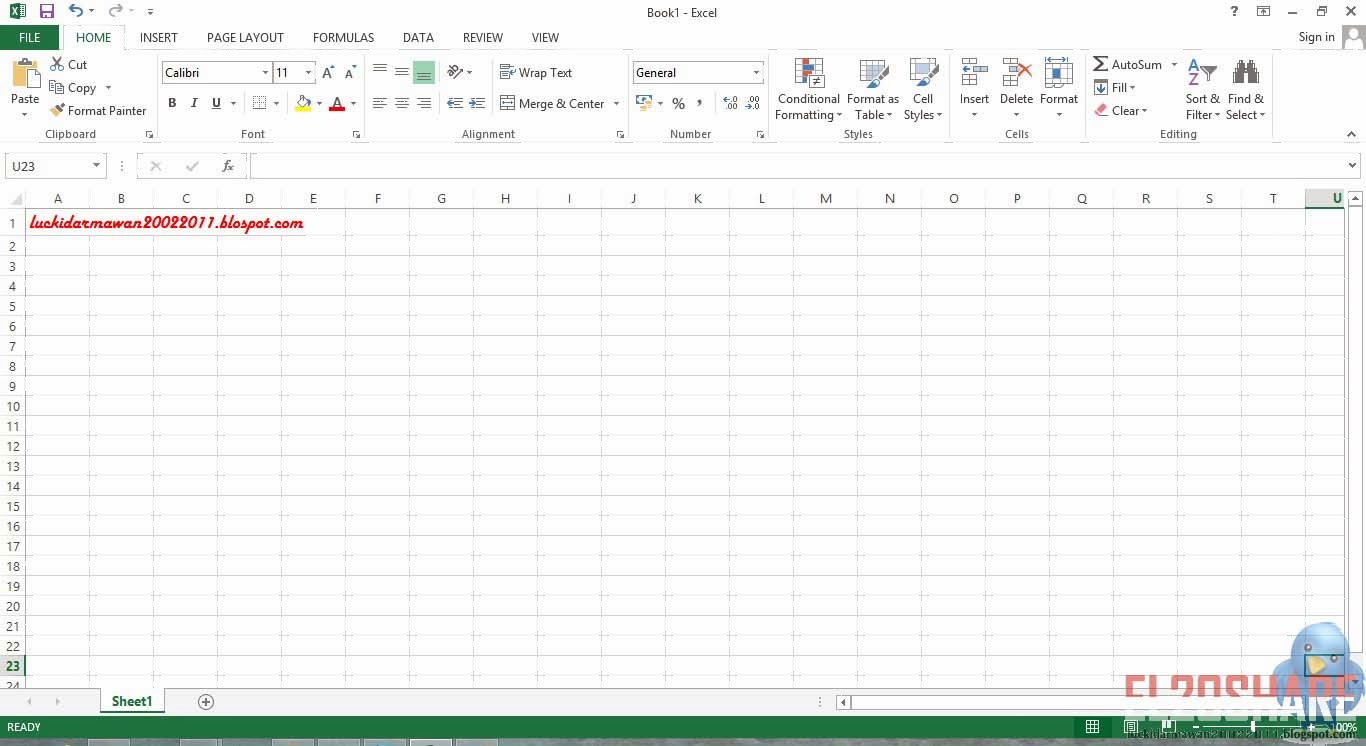Open Find & Select binoculars
Image resolution: width=1366 pixels, height=746 pixels.
pos(1246,89)
